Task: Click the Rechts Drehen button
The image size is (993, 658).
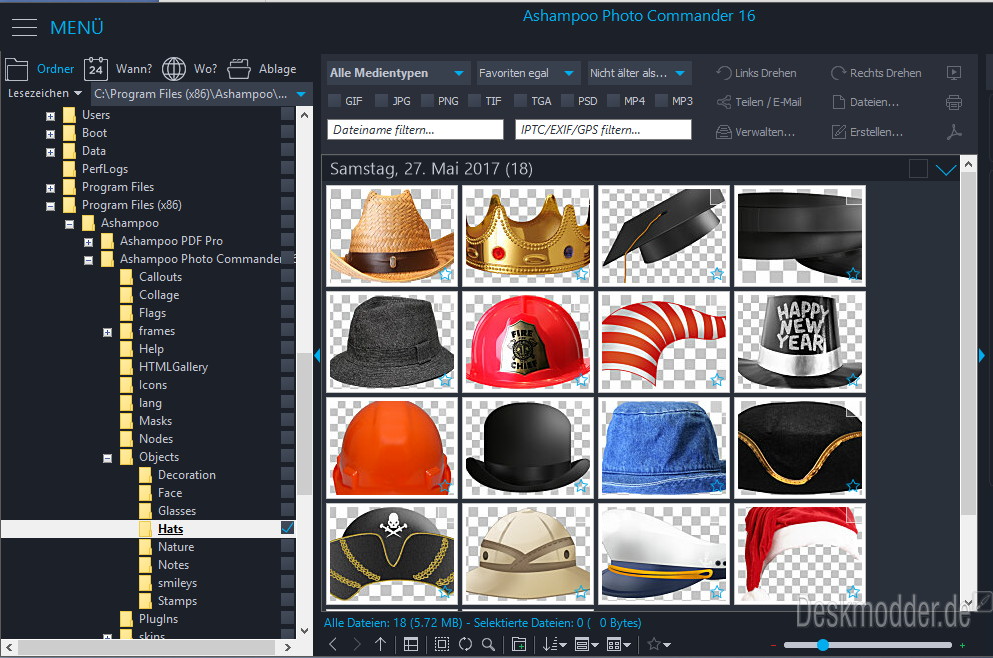Action: pos(876,73)
